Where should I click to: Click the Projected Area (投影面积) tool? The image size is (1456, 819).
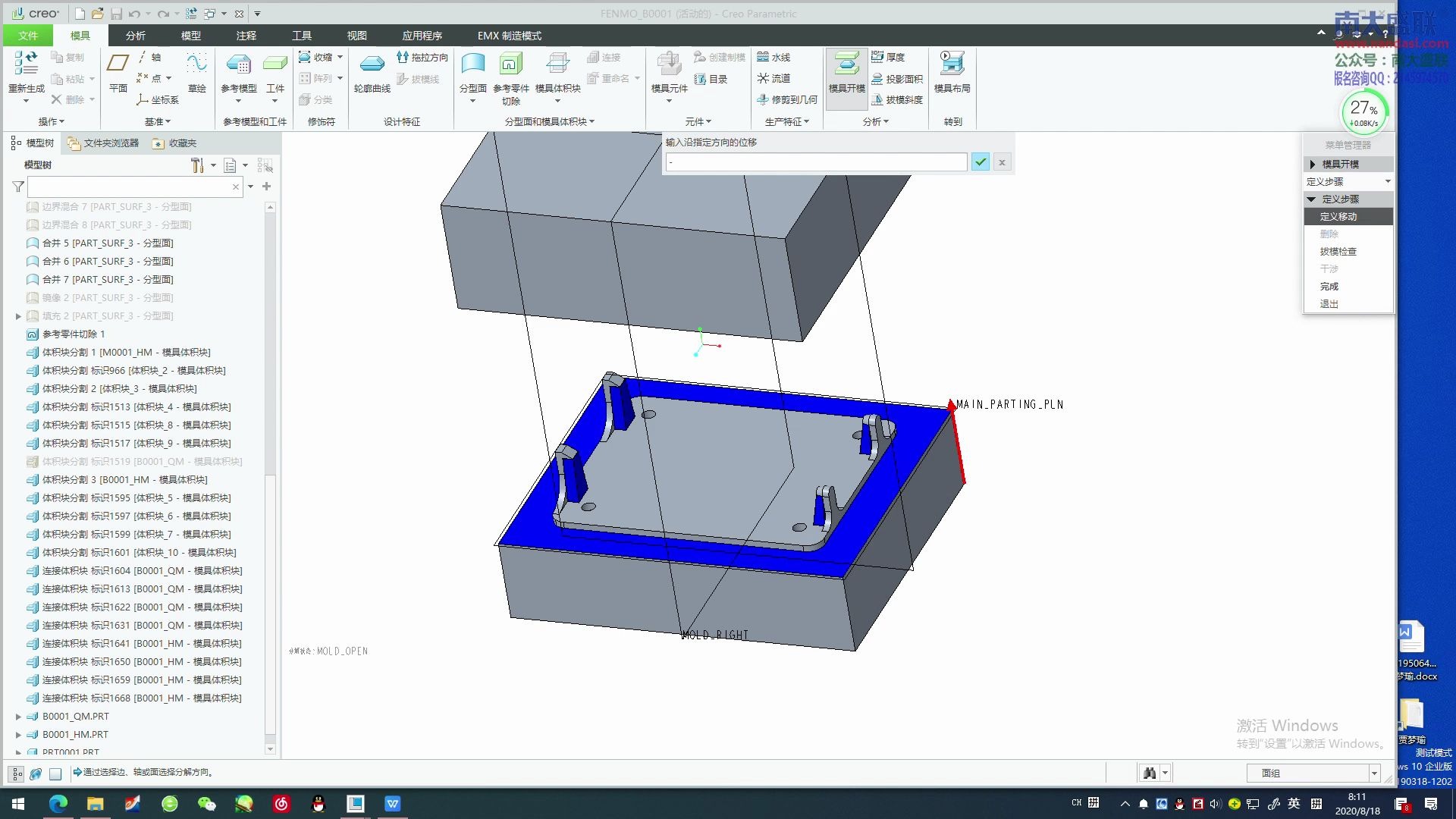896,79
